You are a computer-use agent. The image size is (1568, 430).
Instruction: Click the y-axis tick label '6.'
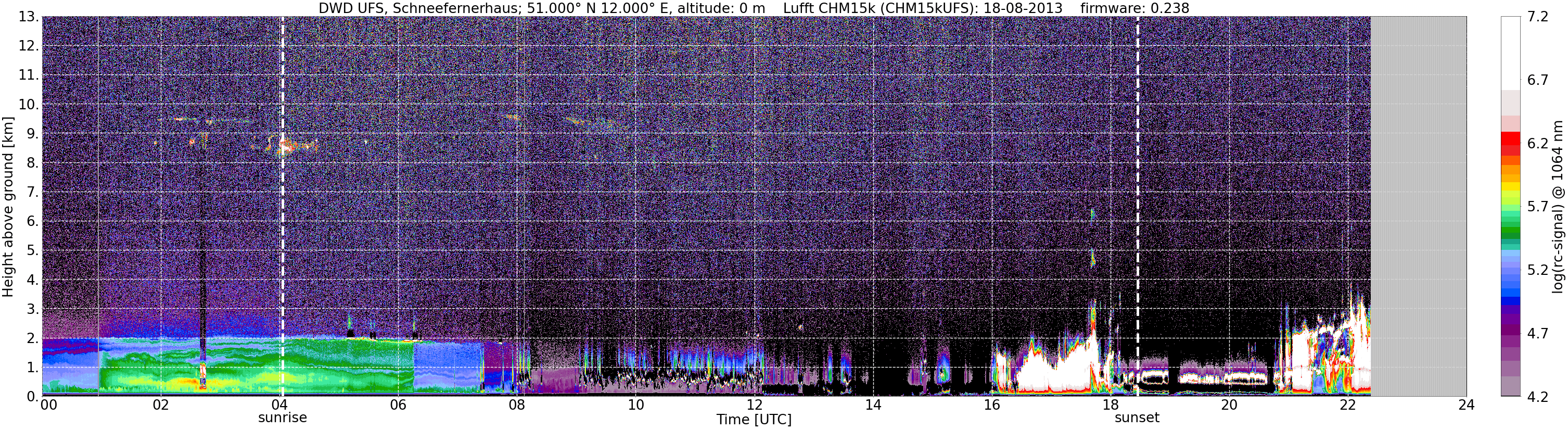(33, 222)
